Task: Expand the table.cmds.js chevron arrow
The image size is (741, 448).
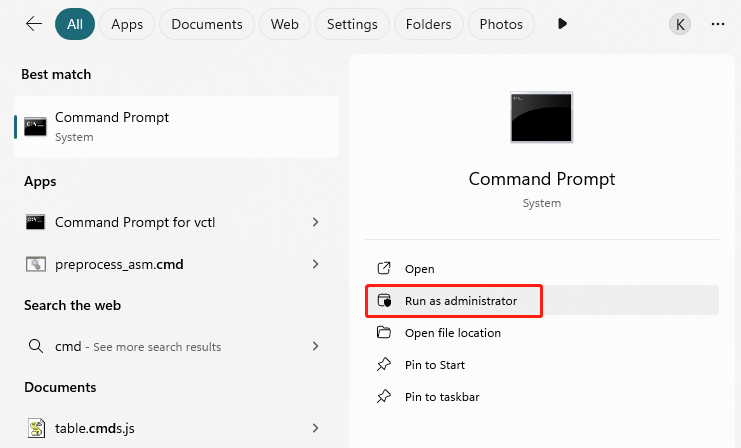Action: [x=316, y=428]
